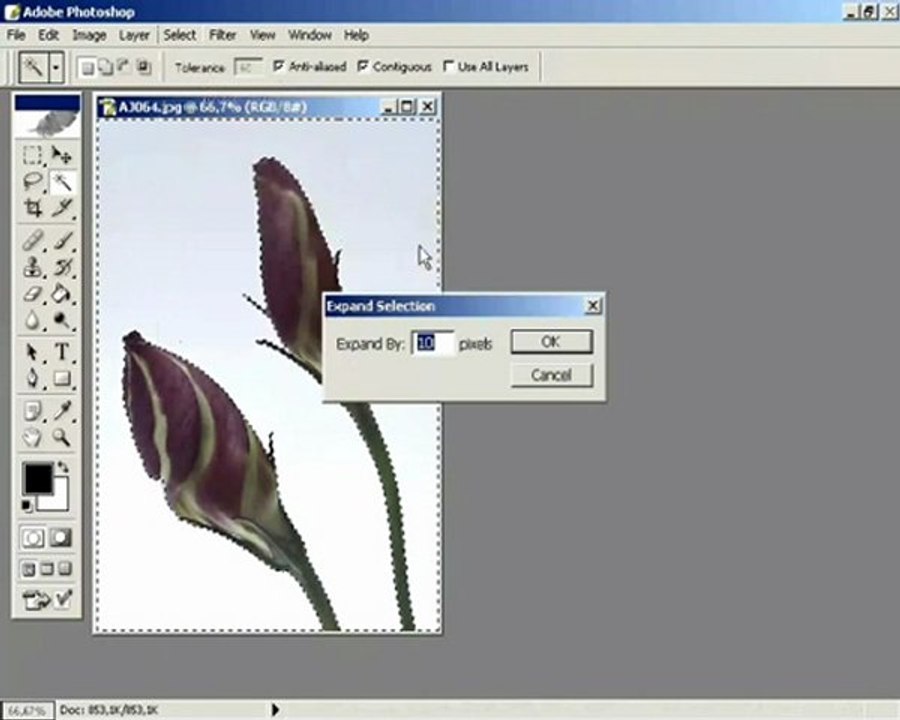Close the Expand Selection dialog

click(592, 306)
